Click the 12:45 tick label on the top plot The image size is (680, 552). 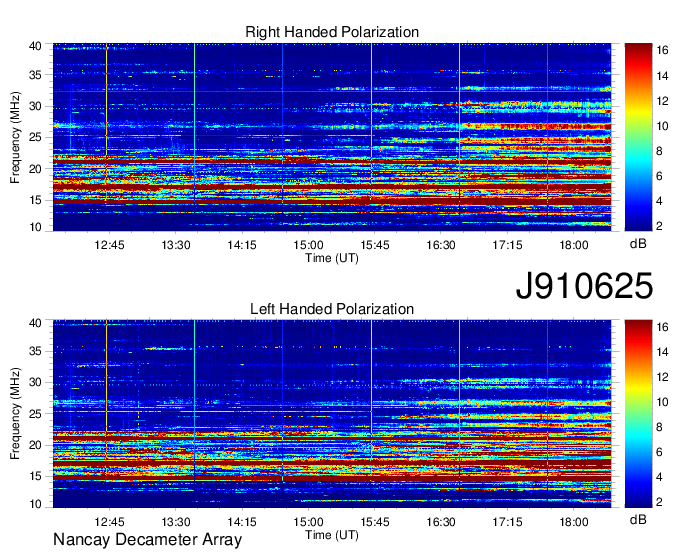(x=109, y=245)
